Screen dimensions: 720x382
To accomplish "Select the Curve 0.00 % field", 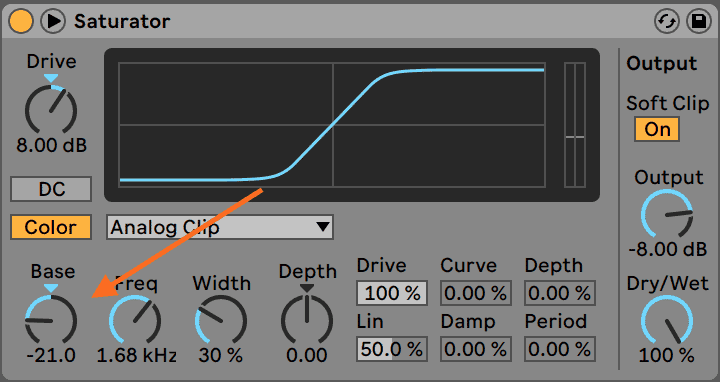I will [476, 293].
